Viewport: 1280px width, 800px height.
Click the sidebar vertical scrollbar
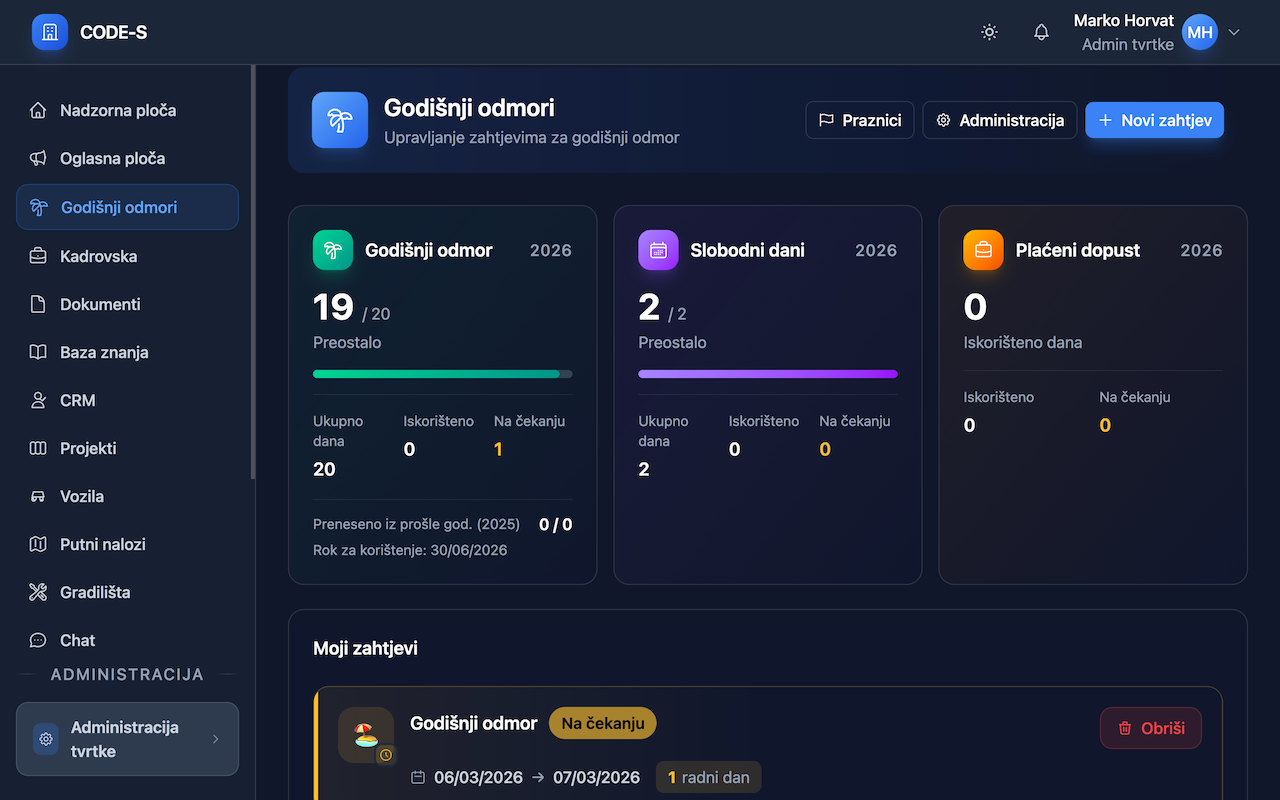(253, 270)
